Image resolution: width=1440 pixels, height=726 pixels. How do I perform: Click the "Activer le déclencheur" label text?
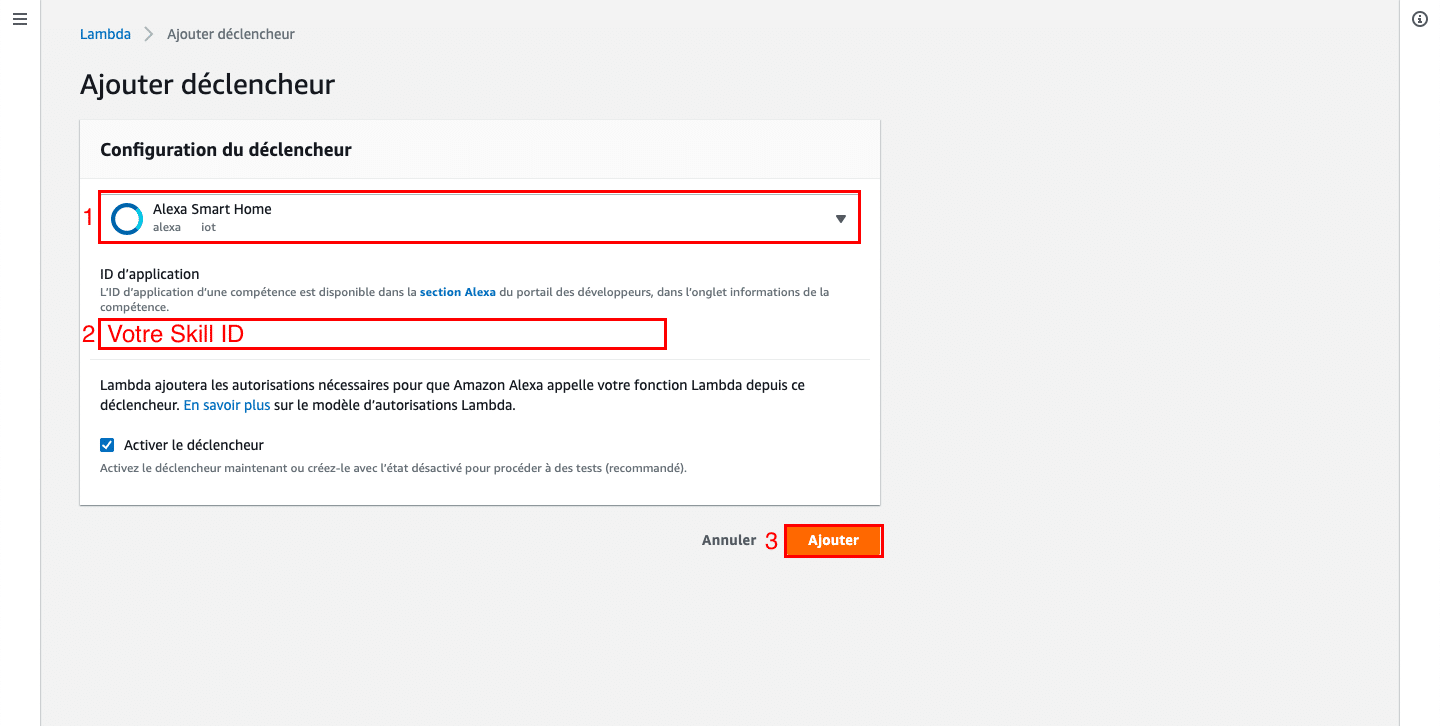(x=194, y=445)
